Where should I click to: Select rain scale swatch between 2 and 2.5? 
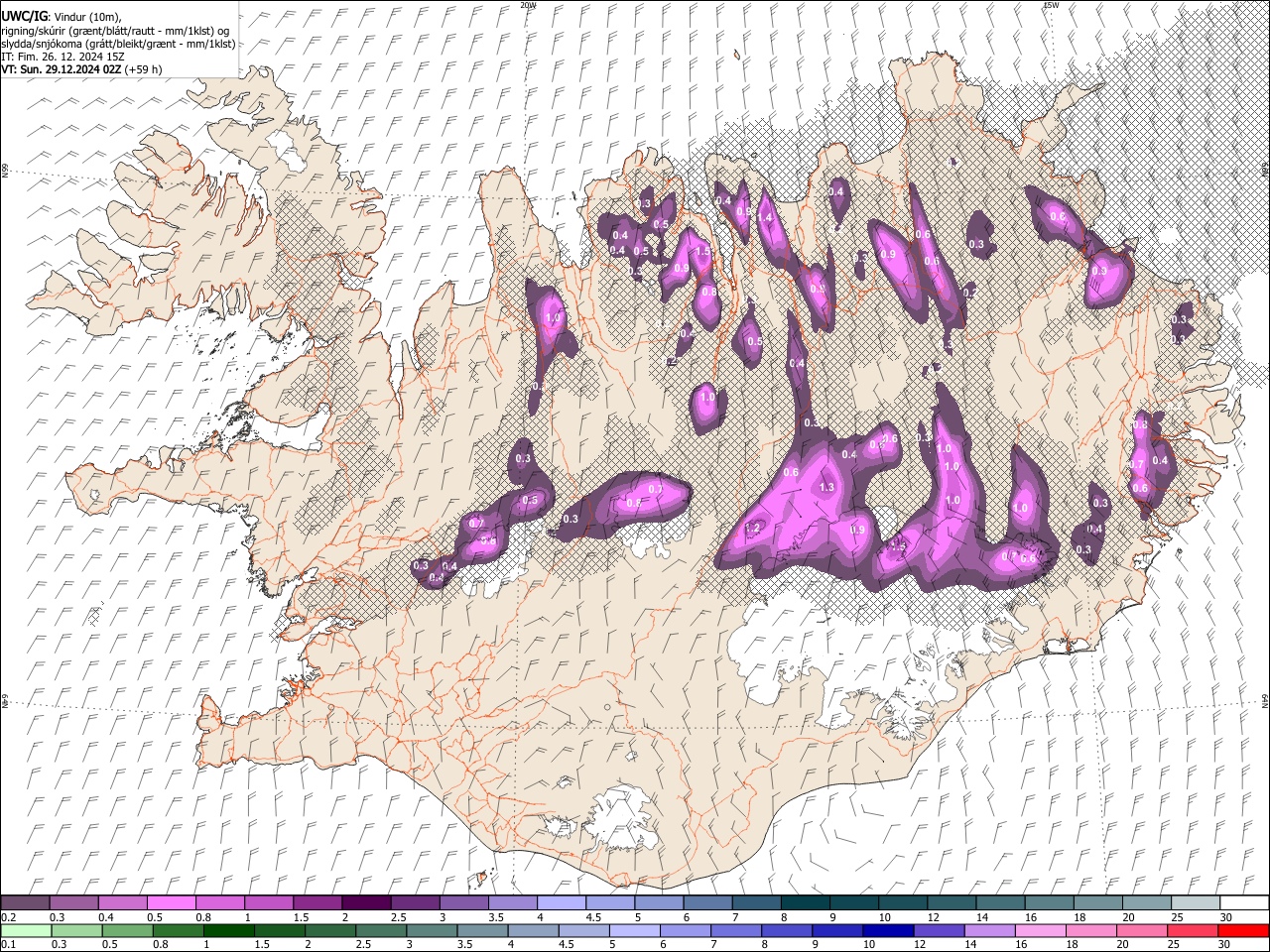(330, 930)
